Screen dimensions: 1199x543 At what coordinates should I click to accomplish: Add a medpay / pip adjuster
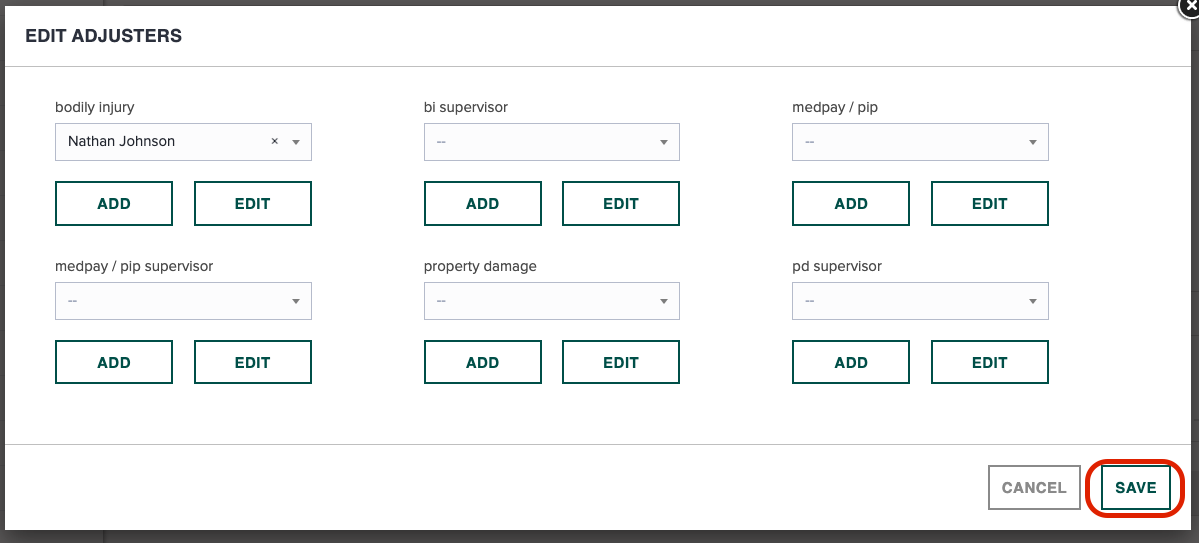(851, 203)
